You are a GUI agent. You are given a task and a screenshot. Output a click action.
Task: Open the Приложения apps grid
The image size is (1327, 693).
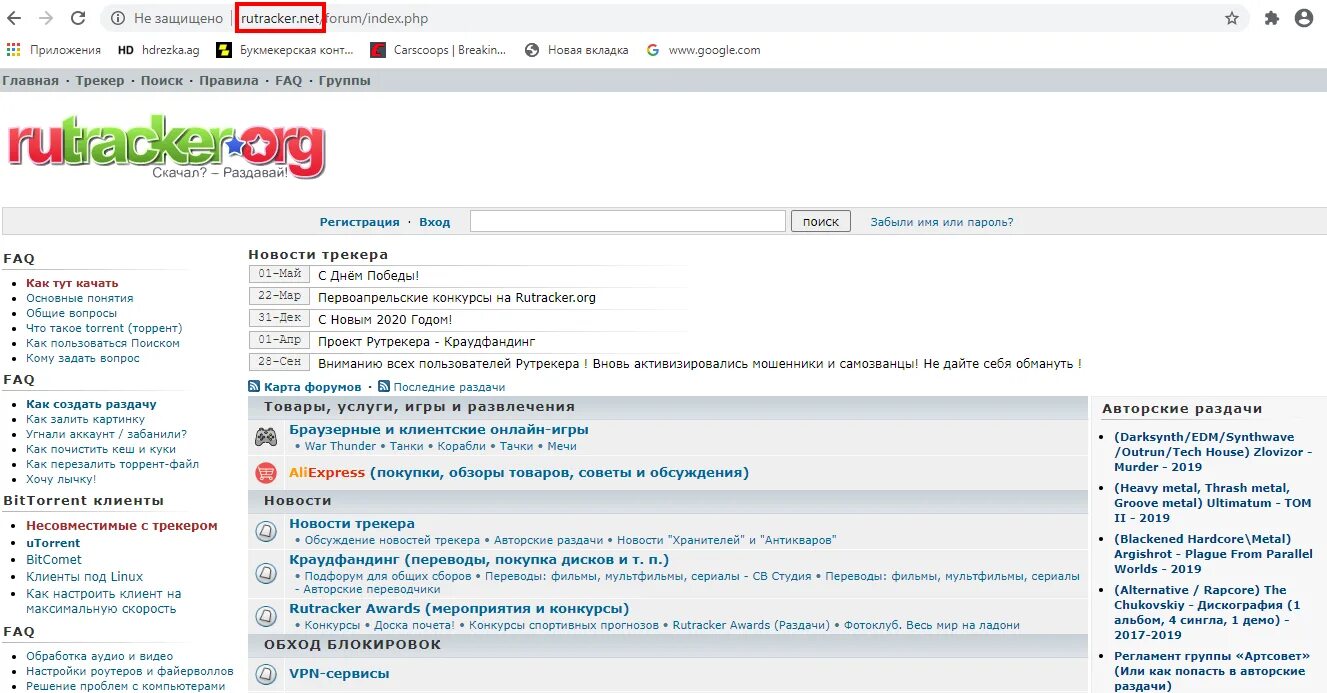click(54, 50)
